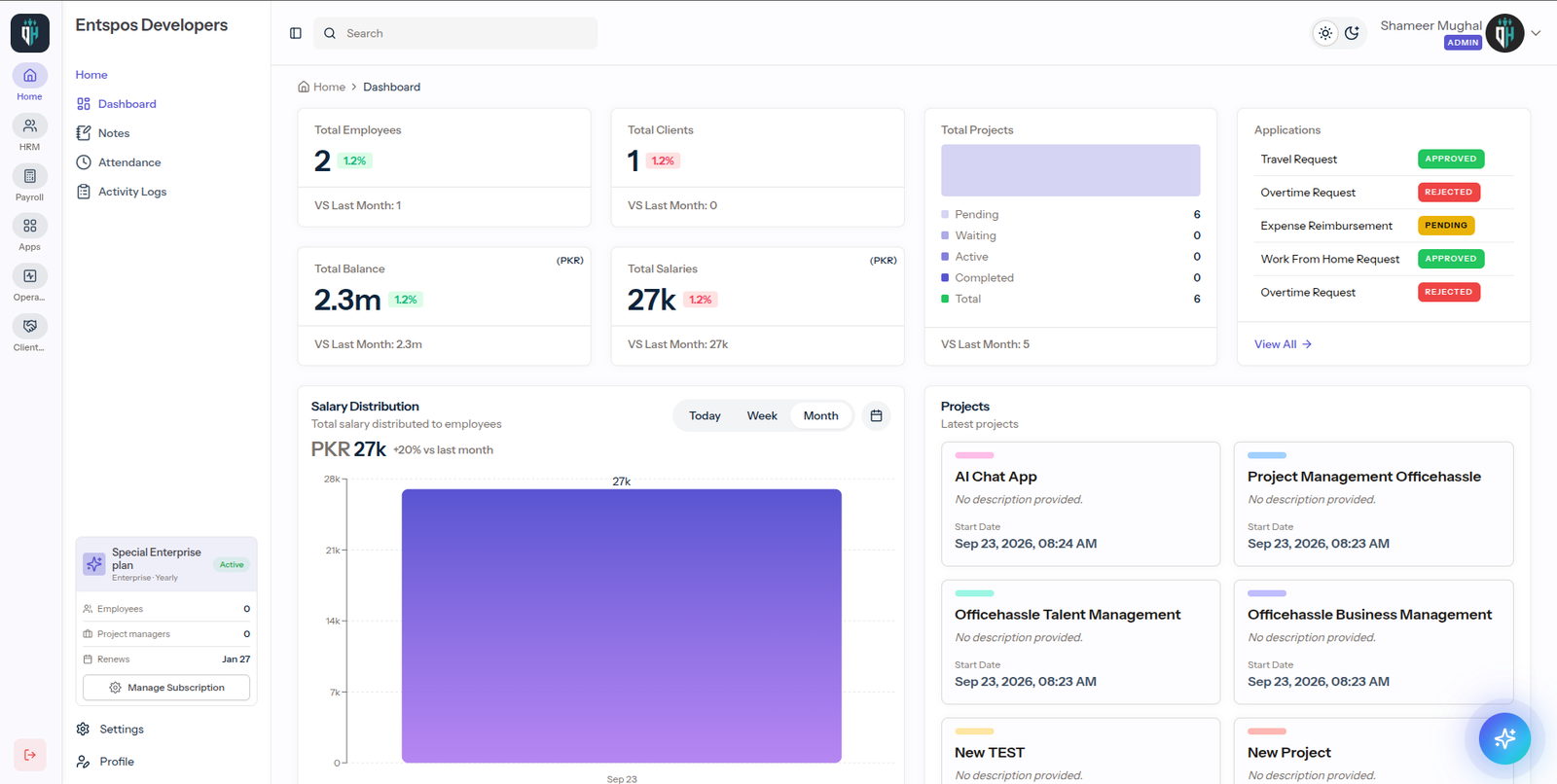Click the Manage Subscription button

[x=166, y=688]
